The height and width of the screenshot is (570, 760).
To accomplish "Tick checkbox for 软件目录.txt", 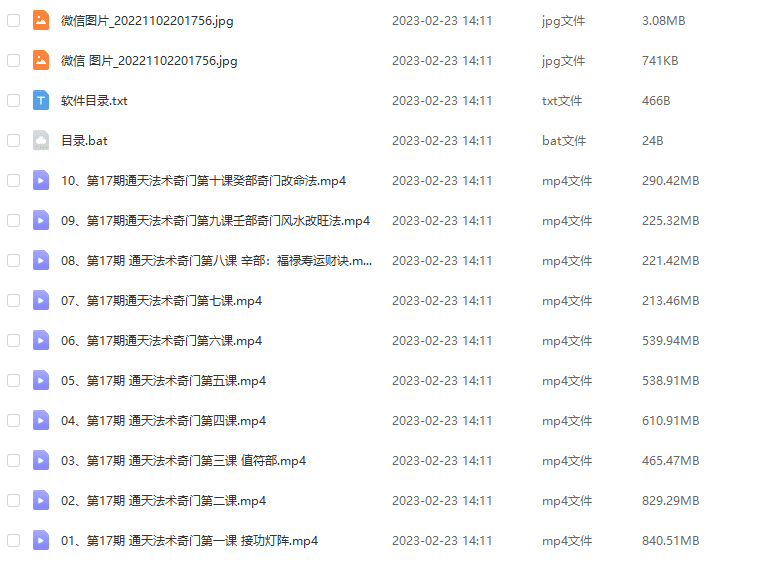I will (x=14, y=100).
